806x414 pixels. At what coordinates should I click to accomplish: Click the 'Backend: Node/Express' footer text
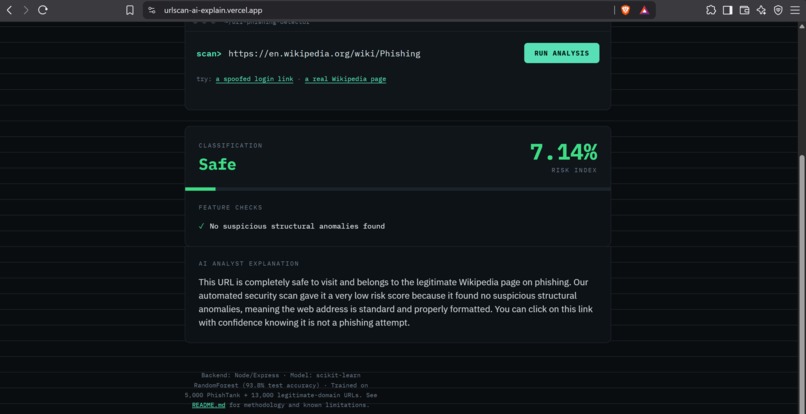tap(240, 375)
